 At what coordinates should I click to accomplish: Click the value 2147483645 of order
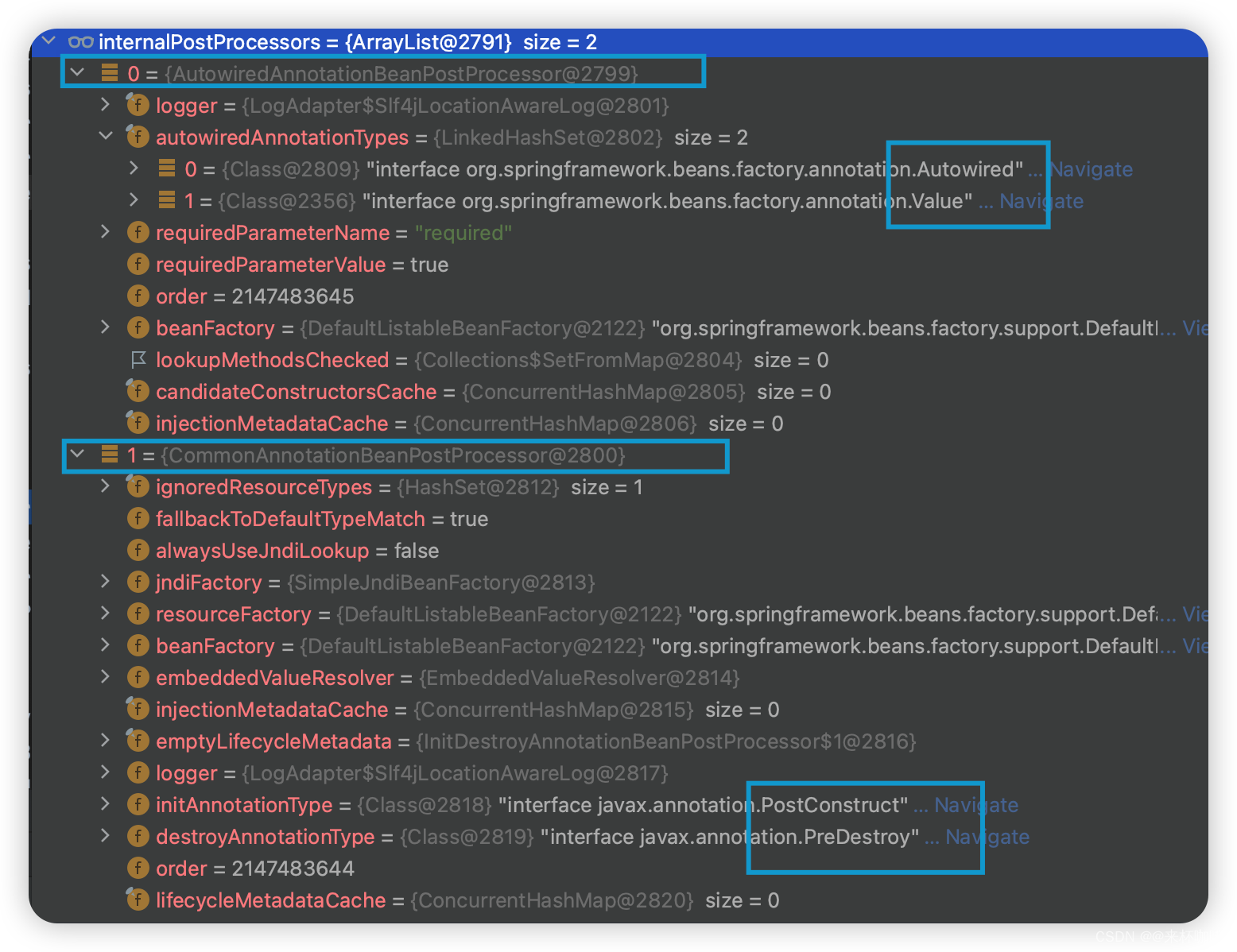[293, 296]
